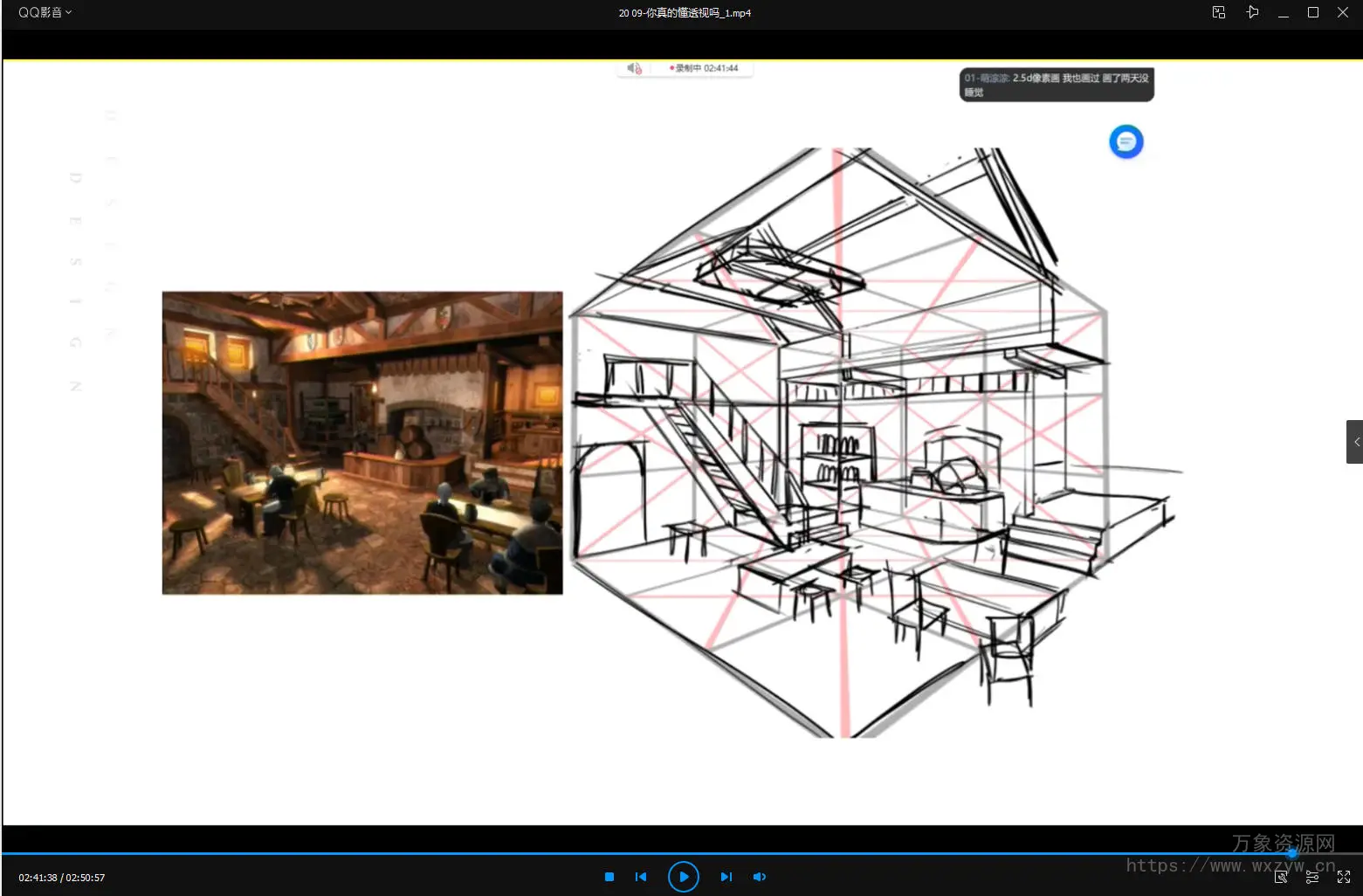Open the QQ影音 main menu dropdown
Screen dimensions: 1363x896
pos(45,12)
